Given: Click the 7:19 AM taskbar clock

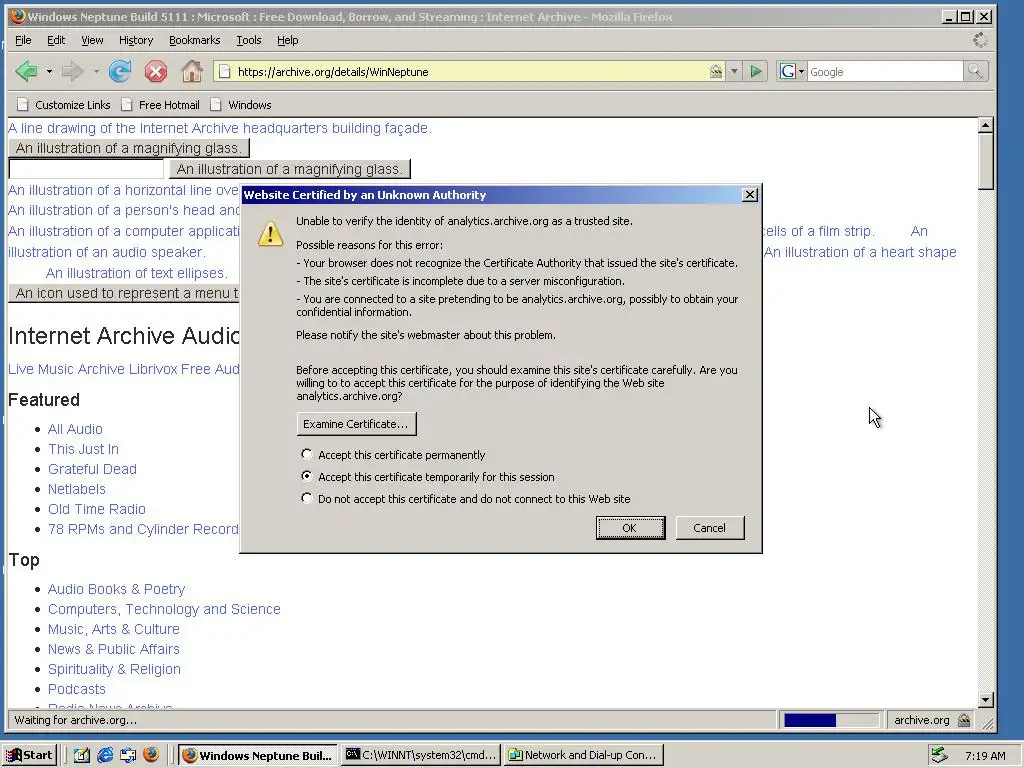Looking at the screenshot, I should [985, 756].
